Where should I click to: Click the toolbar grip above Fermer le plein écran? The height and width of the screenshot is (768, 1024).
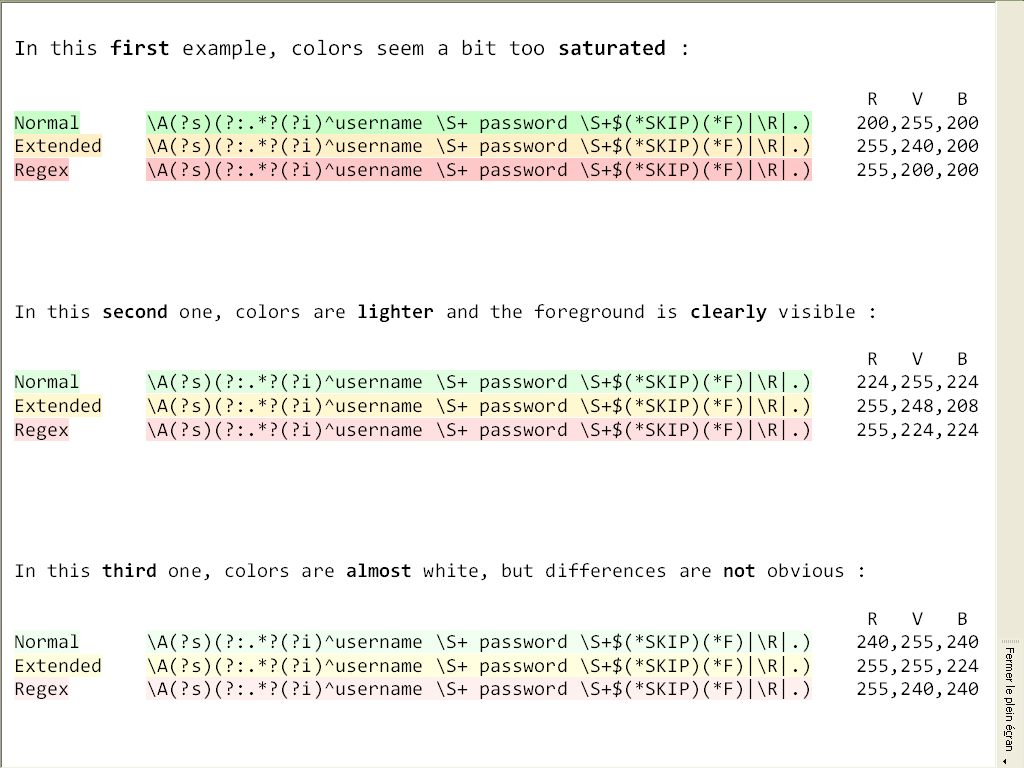tap(1010, 641)
